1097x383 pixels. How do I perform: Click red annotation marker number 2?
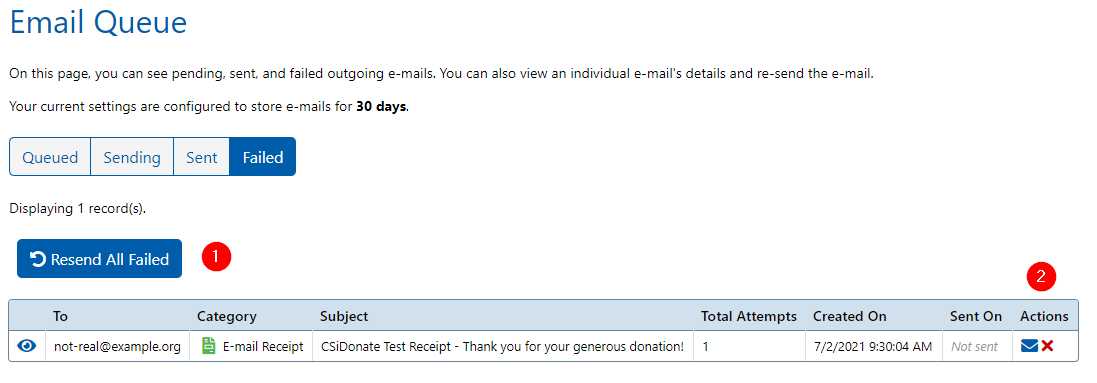coord(1041,277)
